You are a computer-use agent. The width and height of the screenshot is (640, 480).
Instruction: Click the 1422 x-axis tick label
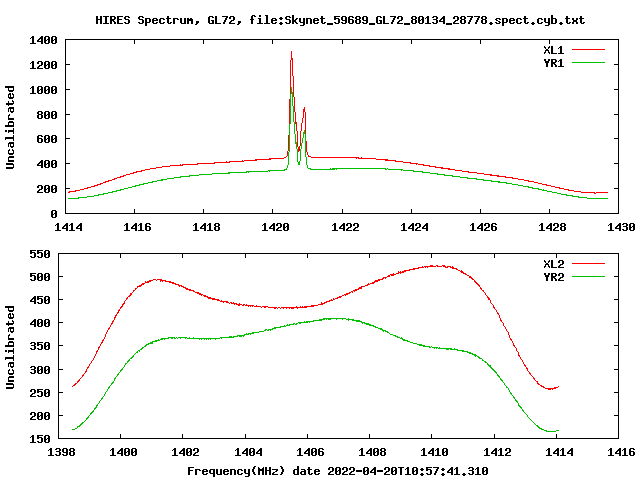pos(345,227)
